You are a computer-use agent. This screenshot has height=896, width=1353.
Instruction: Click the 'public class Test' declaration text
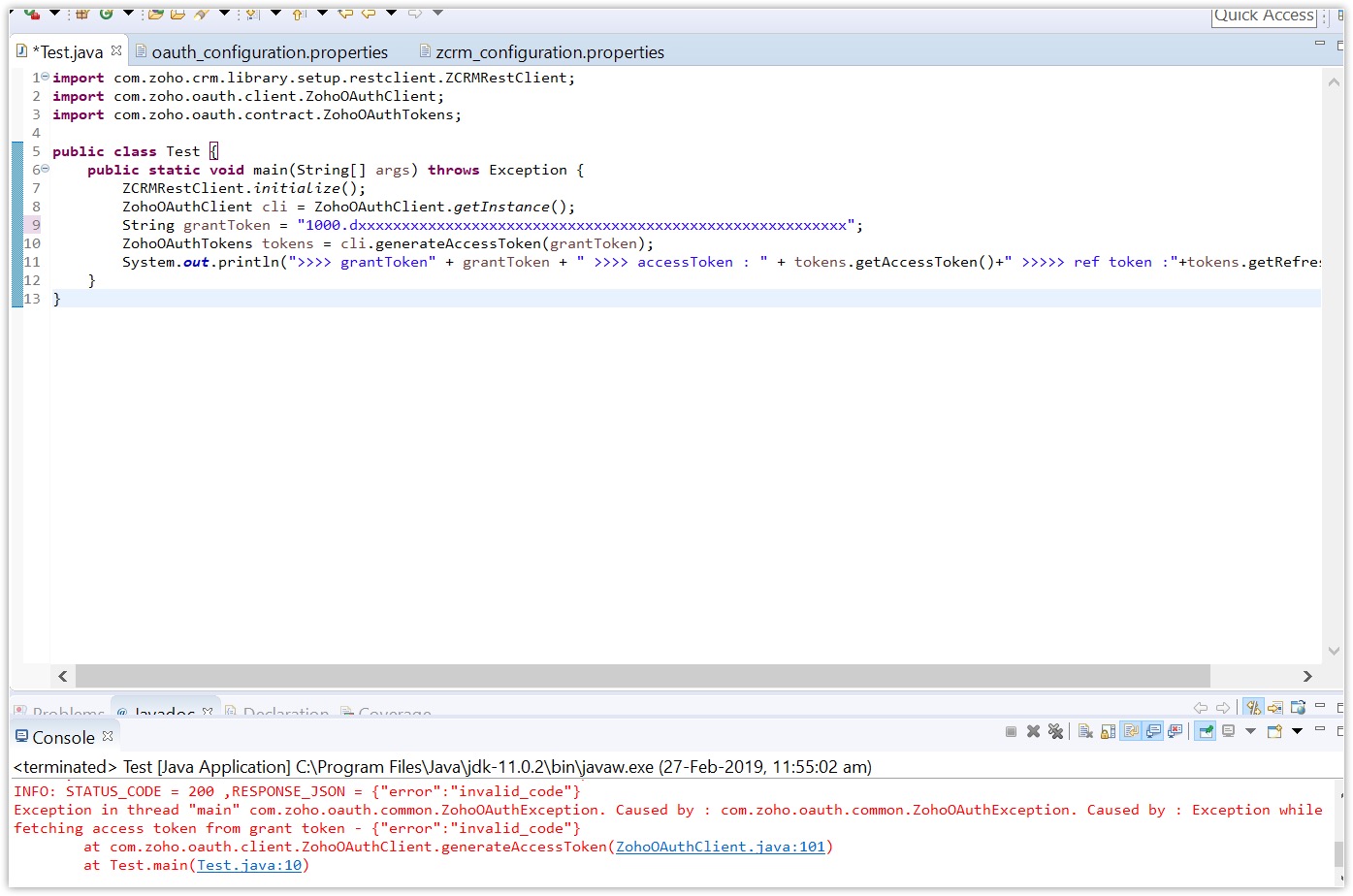tap(126, 151)
